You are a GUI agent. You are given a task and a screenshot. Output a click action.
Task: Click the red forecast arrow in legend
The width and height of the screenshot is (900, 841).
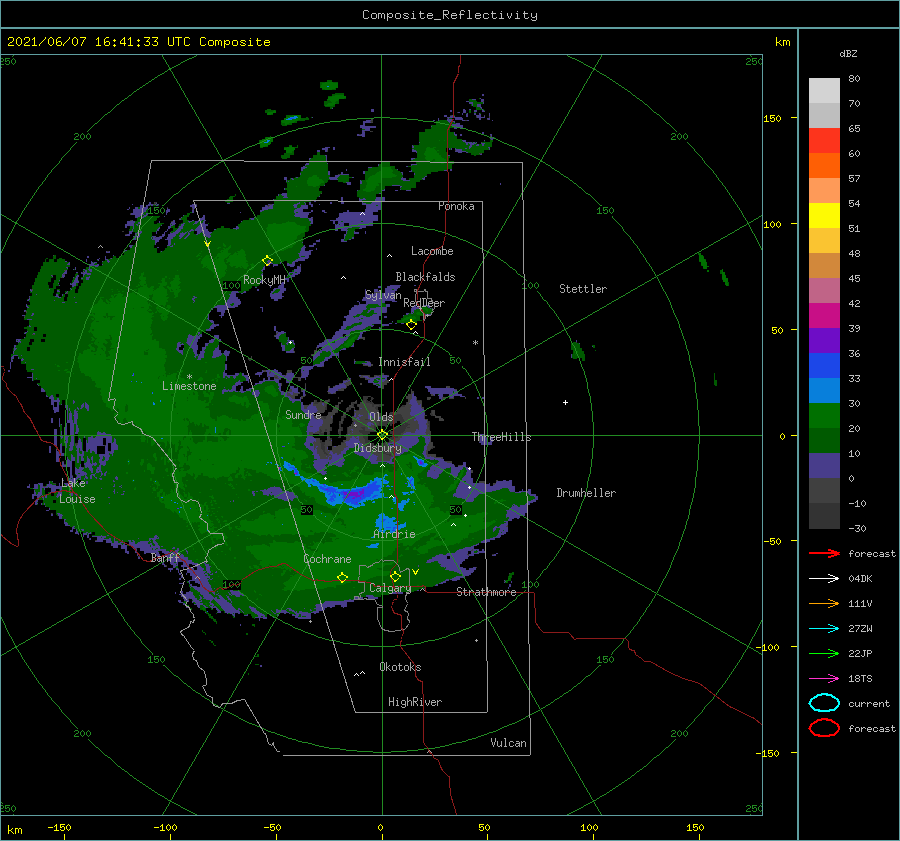click(824, 553)
